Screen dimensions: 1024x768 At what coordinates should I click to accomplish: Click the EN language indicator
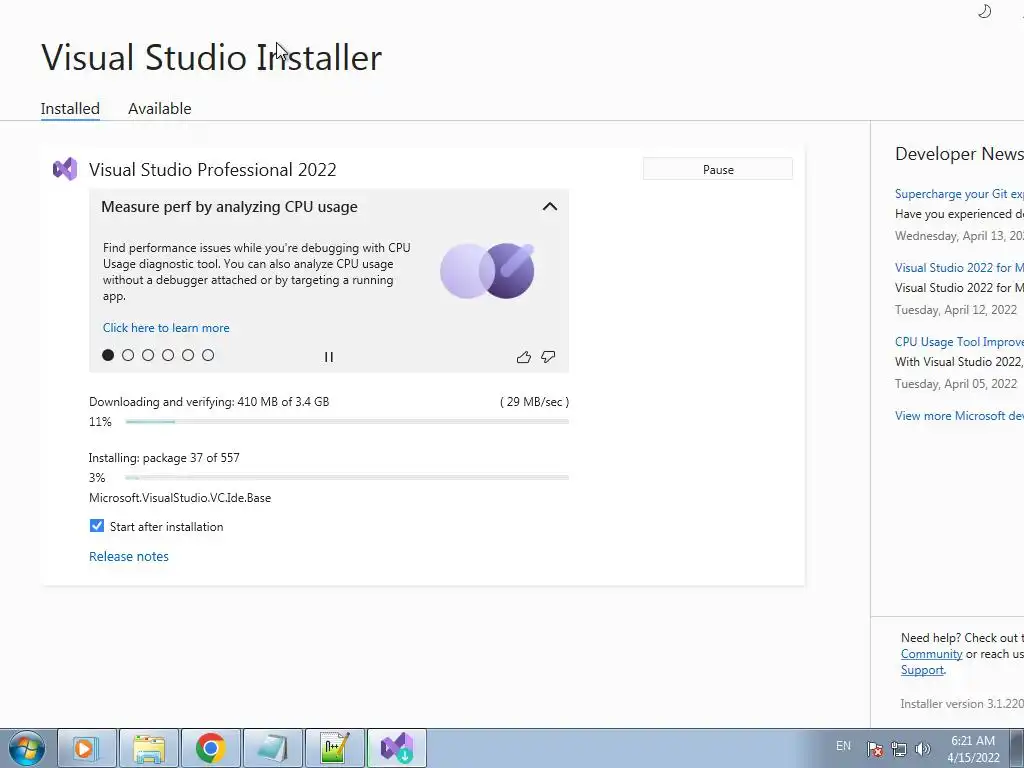click(843, 746)
